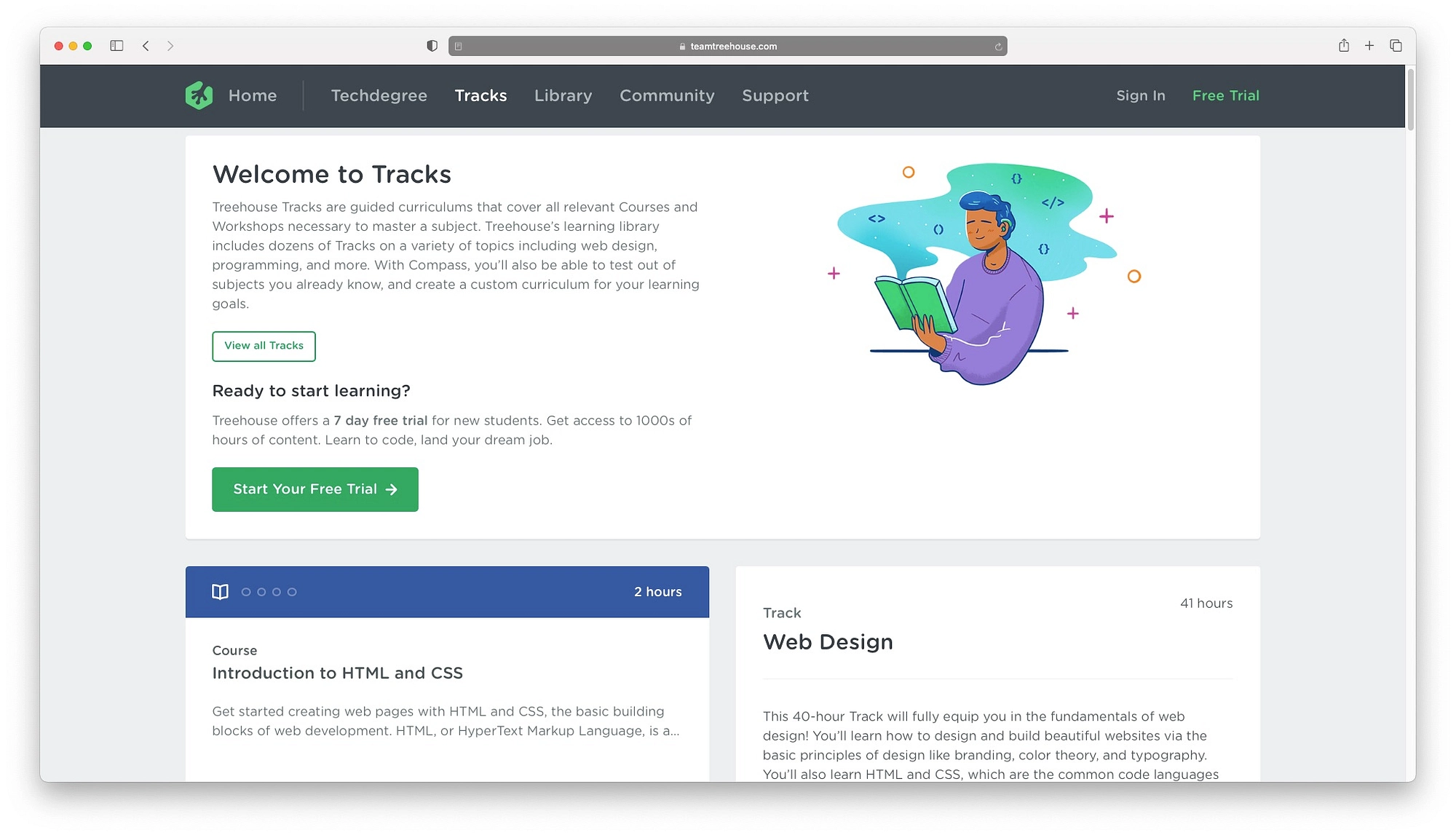Click the Sign In link

tap(1140, 95)
